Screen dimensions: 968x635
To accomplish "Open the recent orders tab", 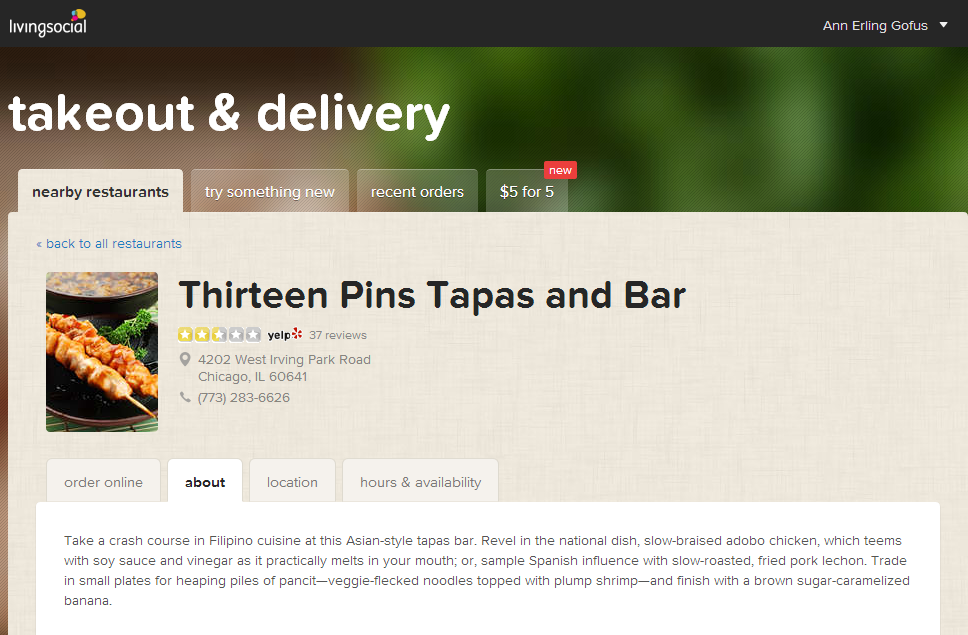I will 417,191.
